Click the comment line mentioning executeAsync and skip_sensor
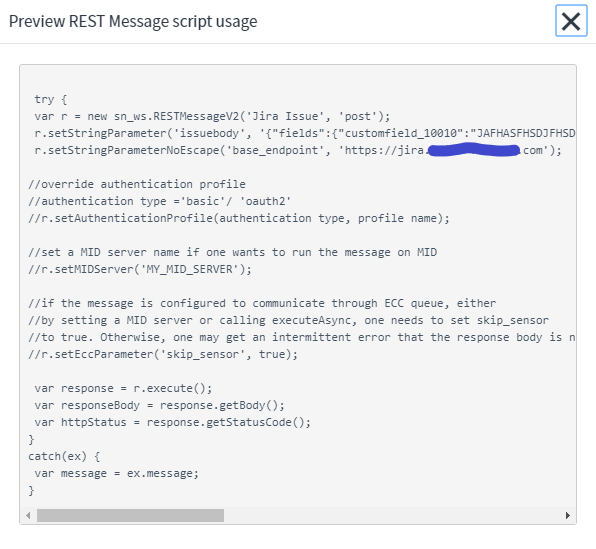 (x=288, y=321)
